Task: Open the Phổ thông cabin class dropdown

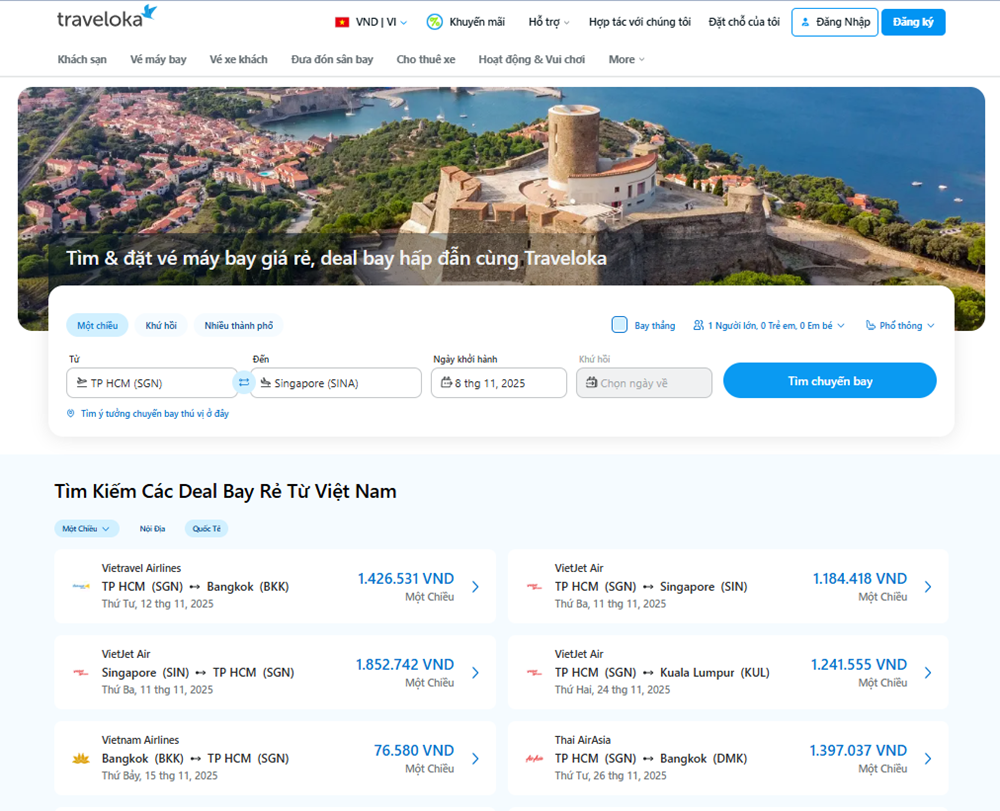Action: click(897, 324)
